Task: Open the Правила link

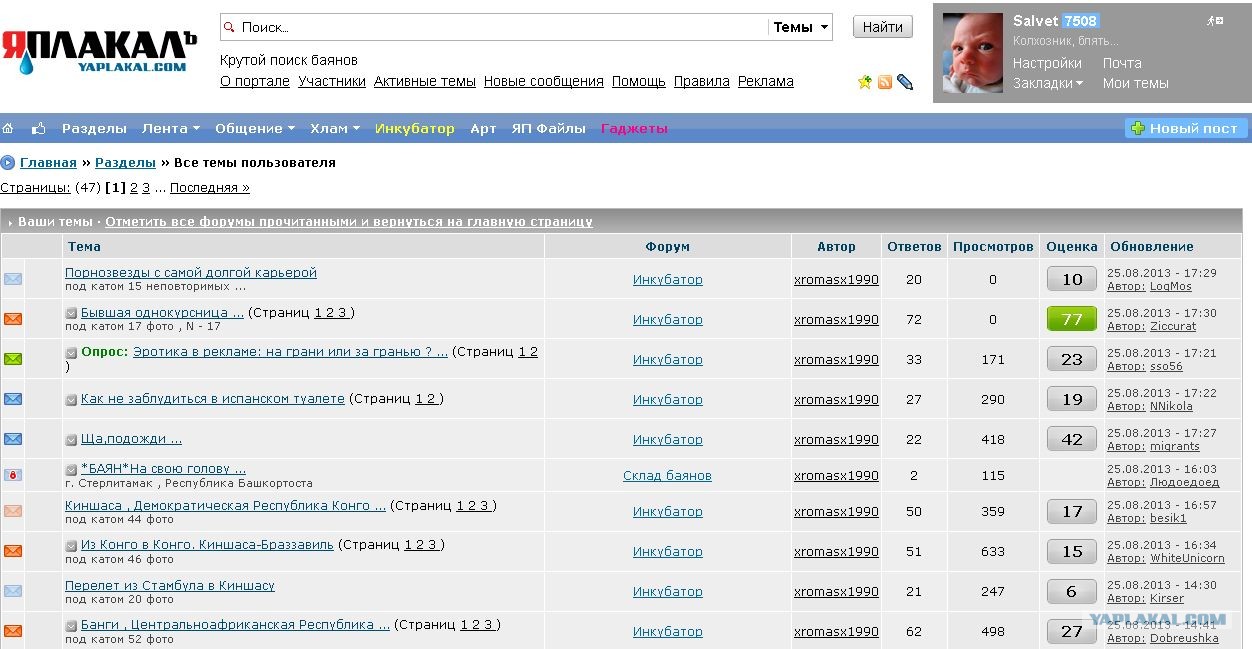Action: [702, 81]
